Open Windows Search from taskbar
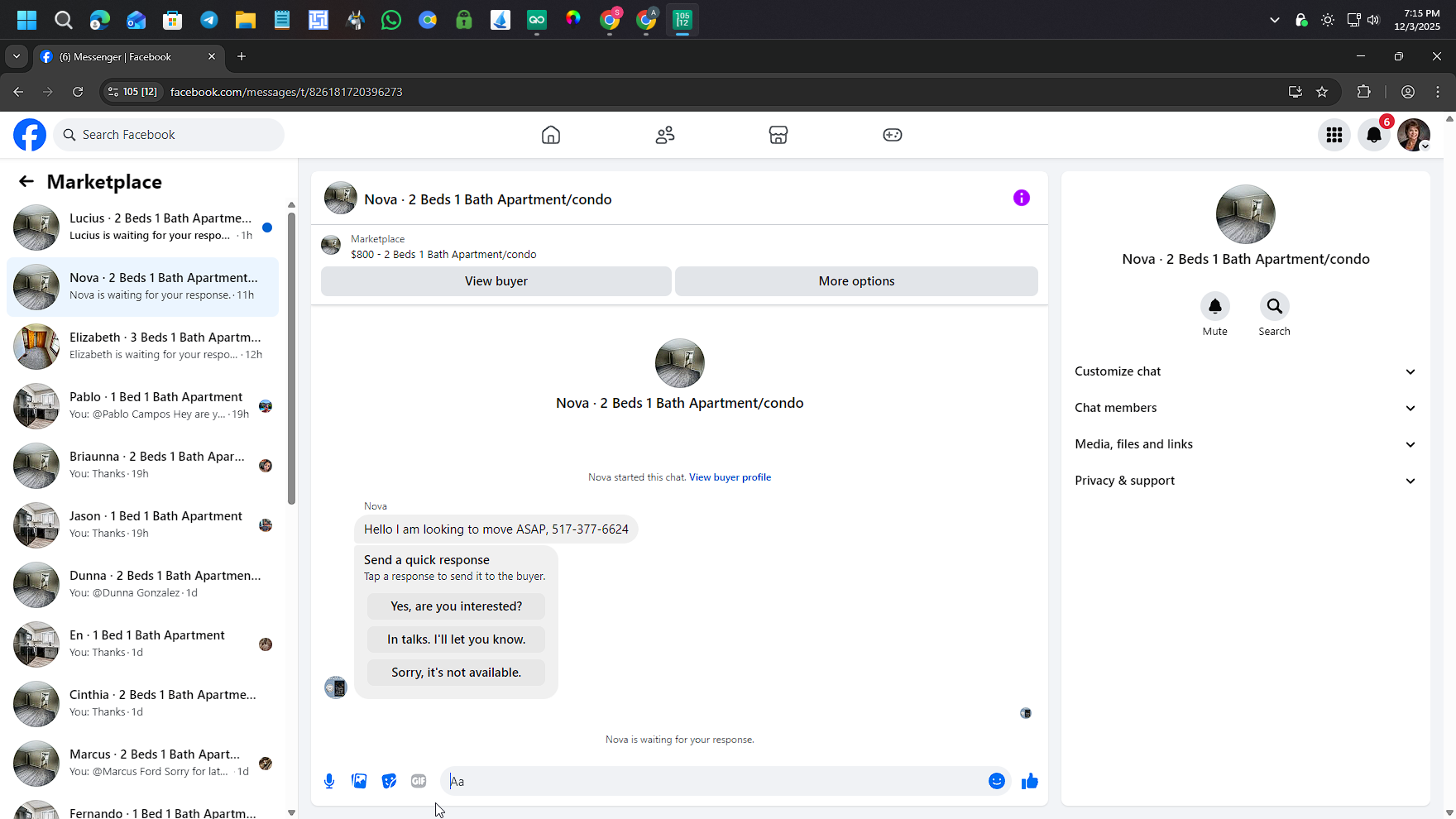1456x819 pixels. [64, 20]
